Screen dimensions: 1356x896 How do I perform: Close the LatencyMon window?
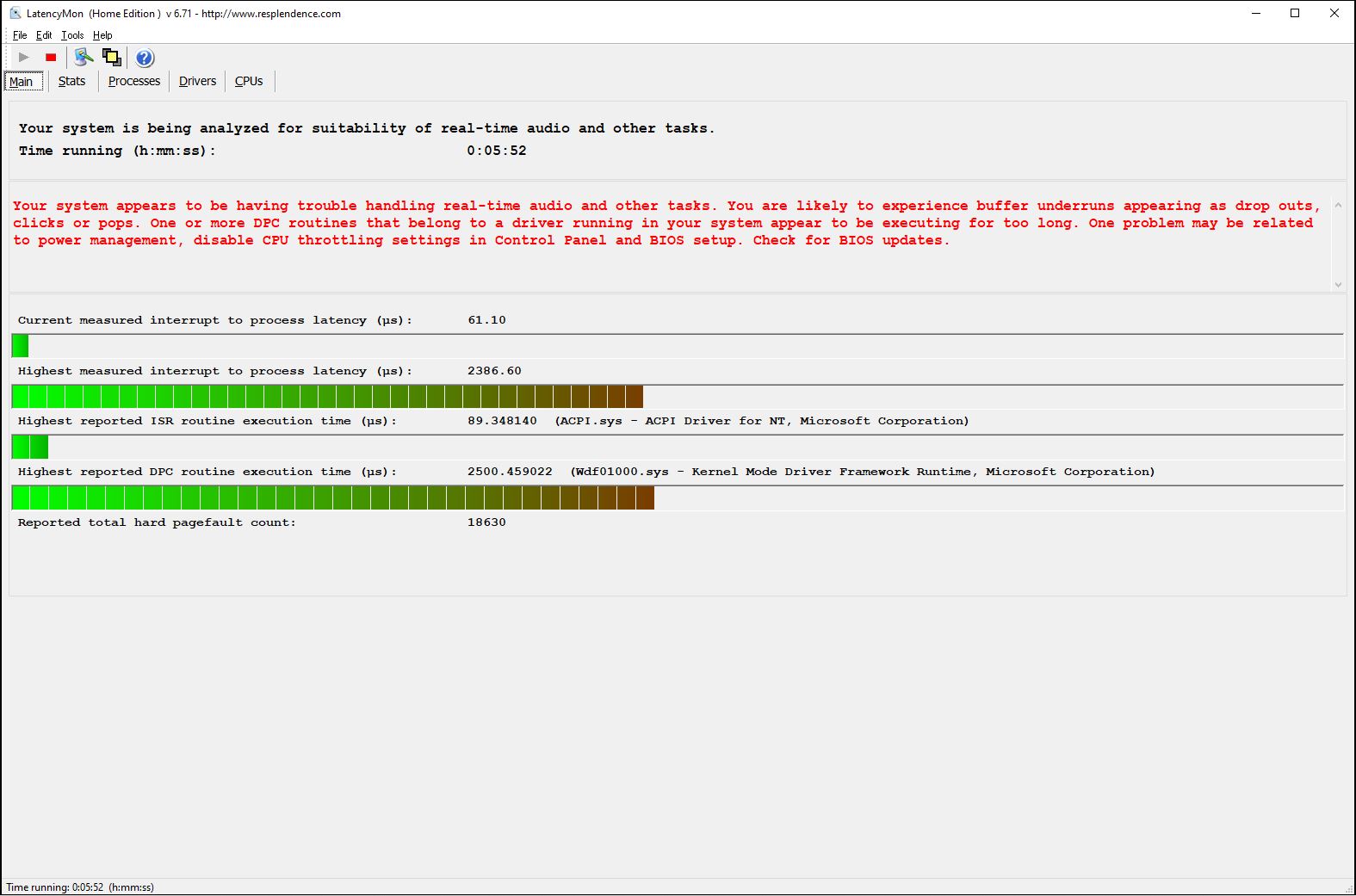click(1334, 13)
